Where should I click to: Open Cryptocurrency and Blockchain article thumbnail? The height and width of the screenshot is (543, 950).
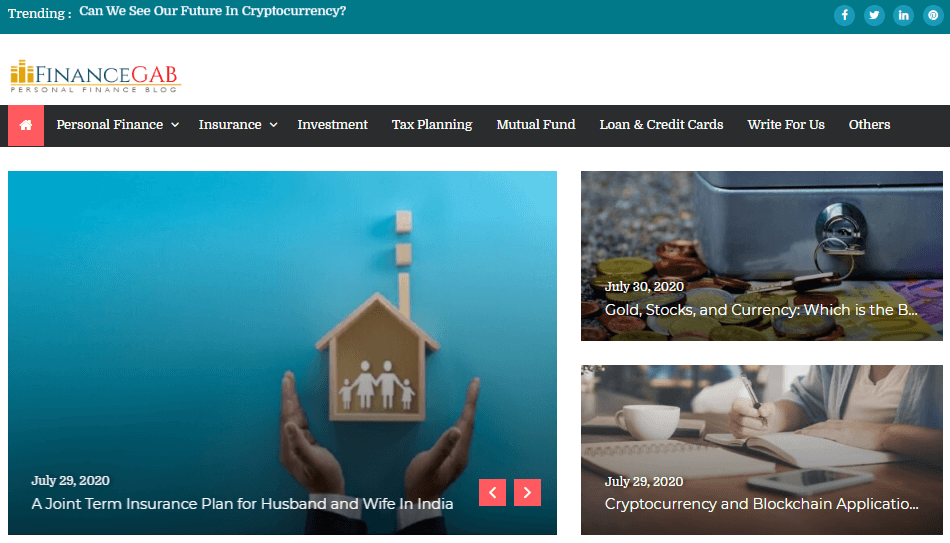762,450
